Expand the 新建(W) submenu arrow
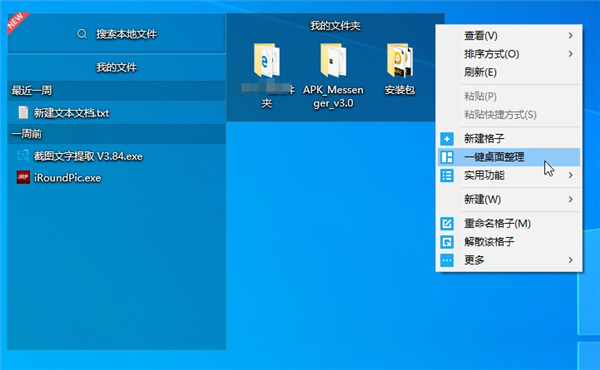 click(571, 199)
